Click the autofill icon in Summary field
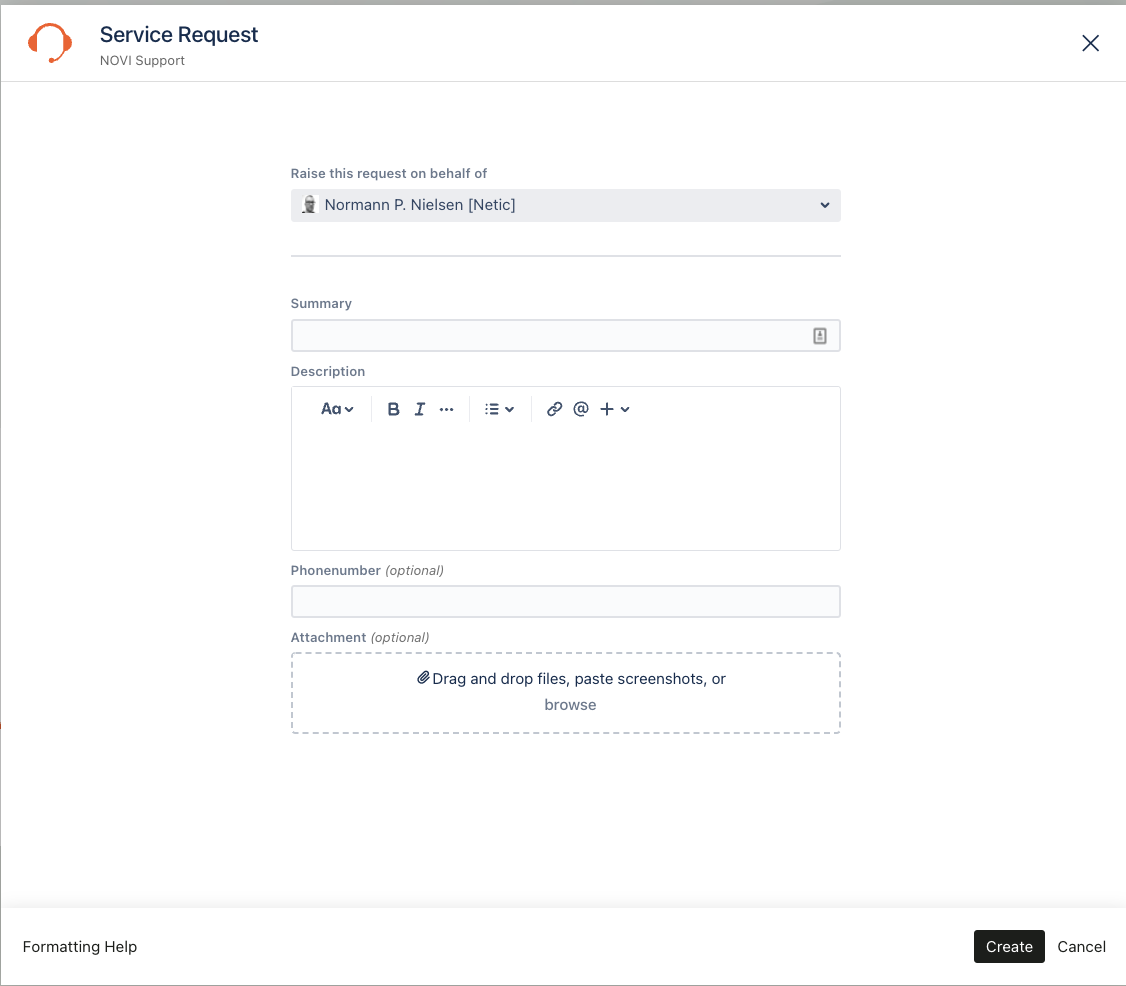Screen dimensions: 1126x986 (819, 335)
